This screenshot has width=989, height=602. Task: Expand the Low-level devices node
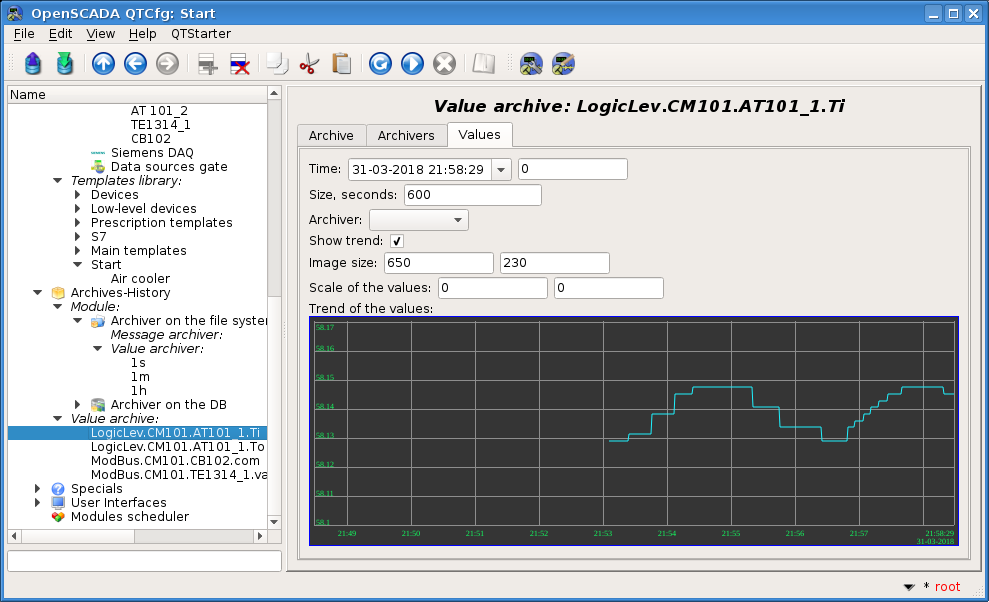pos(78,208)
